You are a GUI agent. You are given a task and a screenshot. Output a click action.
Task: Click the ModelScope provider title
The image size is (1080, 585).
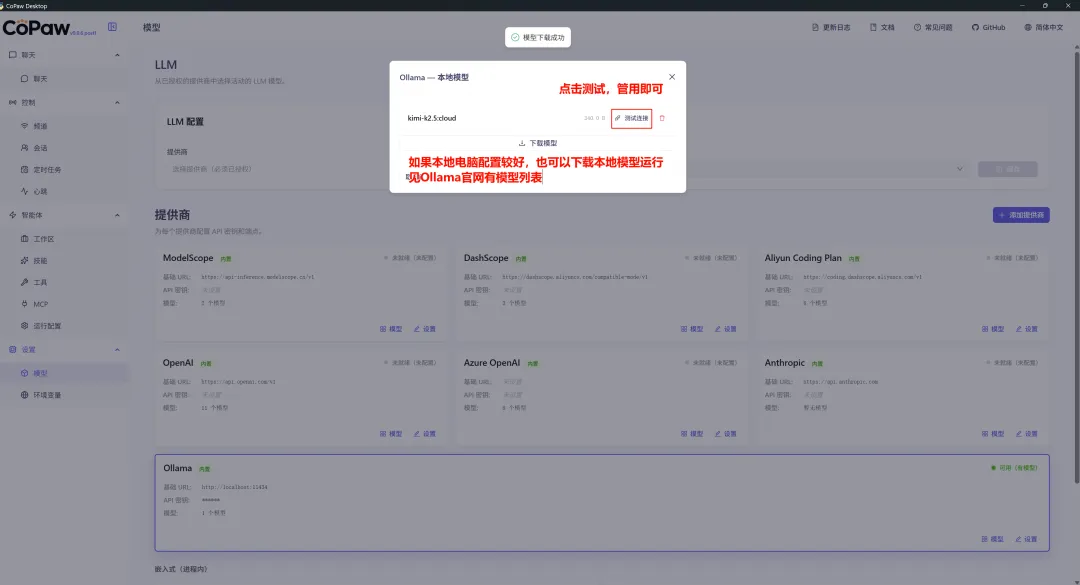188,258
